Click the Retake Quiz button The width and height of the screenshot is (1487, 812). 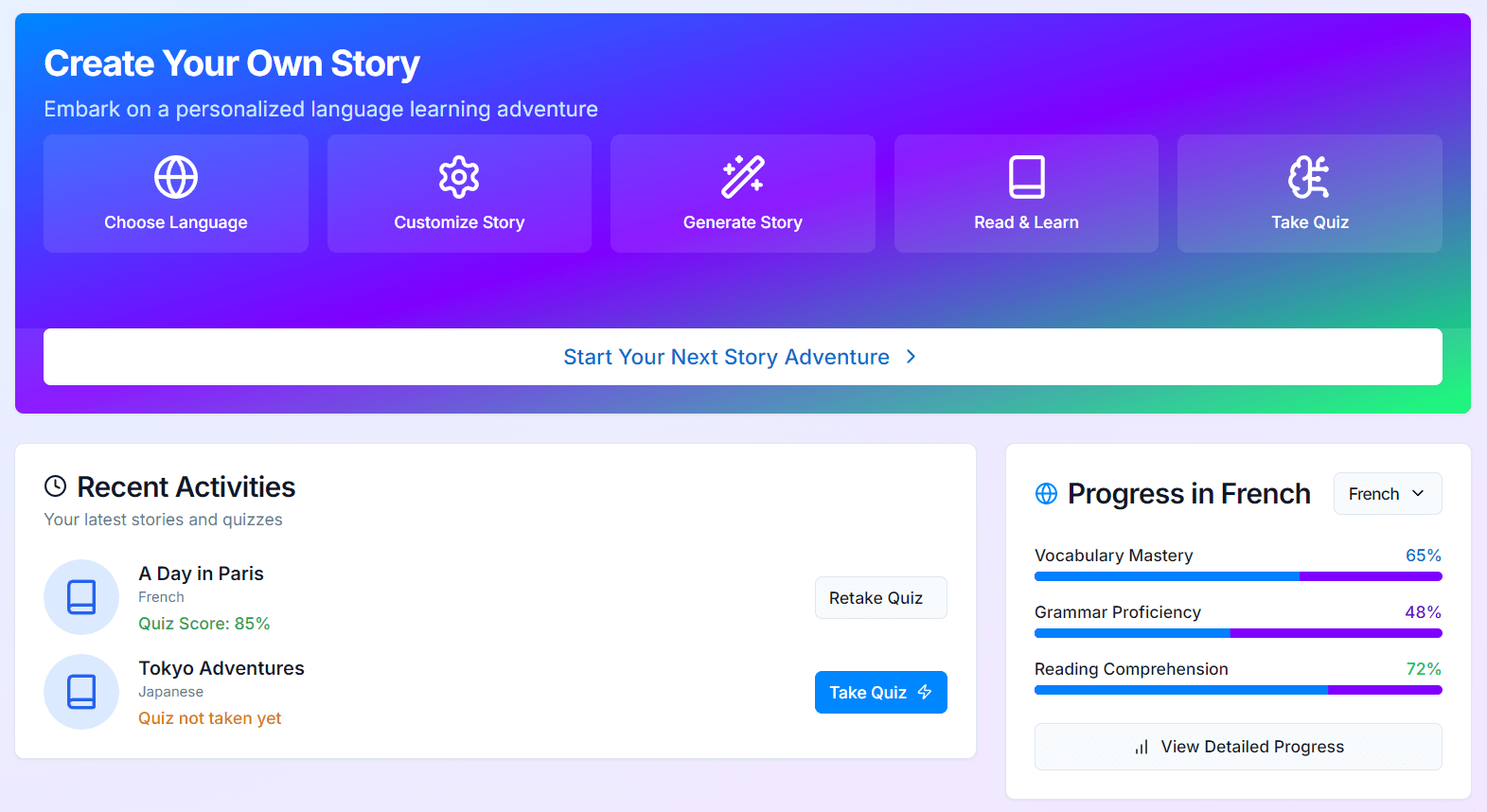click(880, 598)
